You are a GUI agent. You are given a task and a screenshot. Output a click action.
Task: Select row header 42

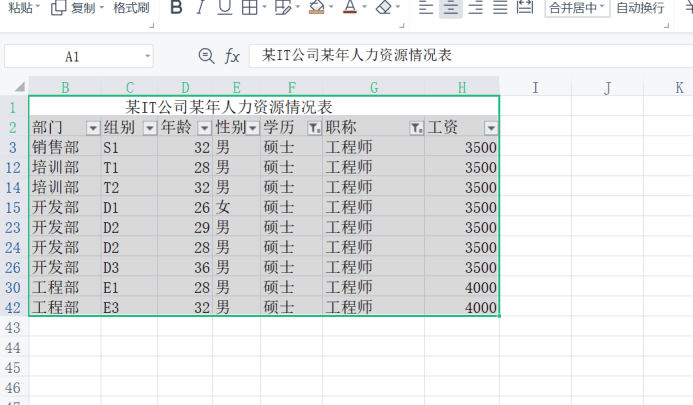click(x=13, y=308)
